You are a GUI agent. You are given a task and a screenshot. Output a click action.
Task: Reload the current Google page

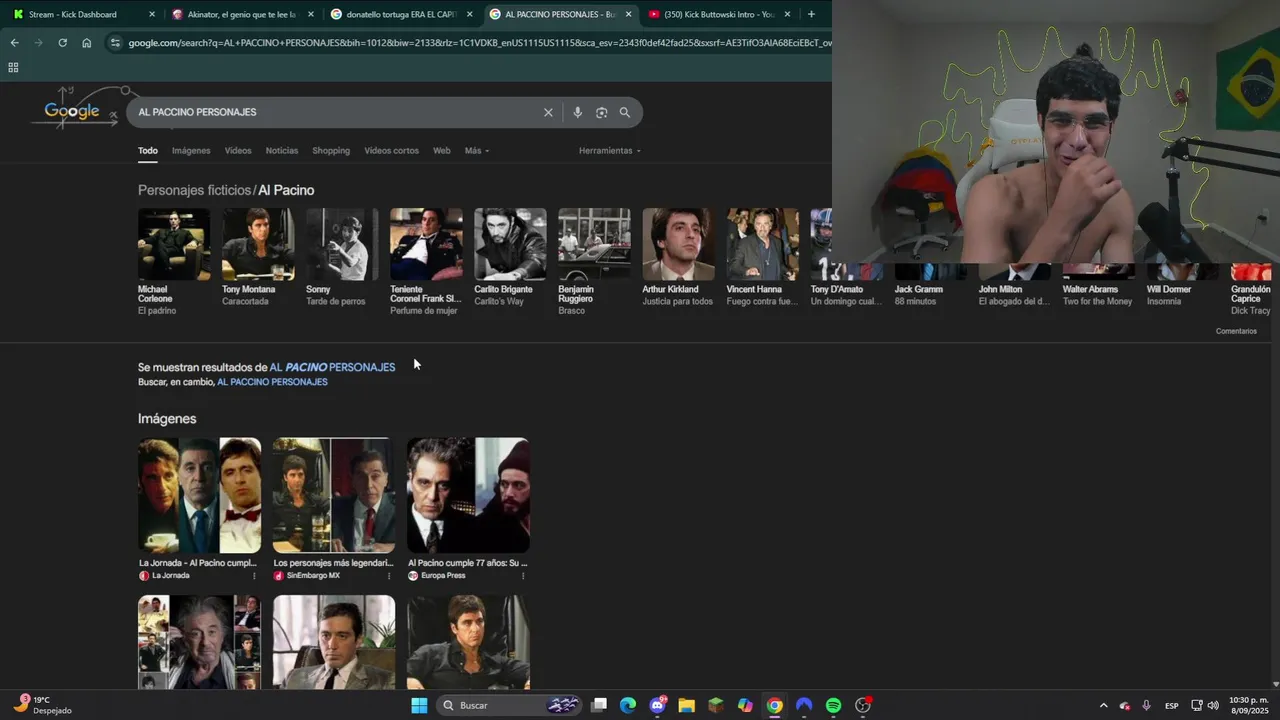coord(62,43)
